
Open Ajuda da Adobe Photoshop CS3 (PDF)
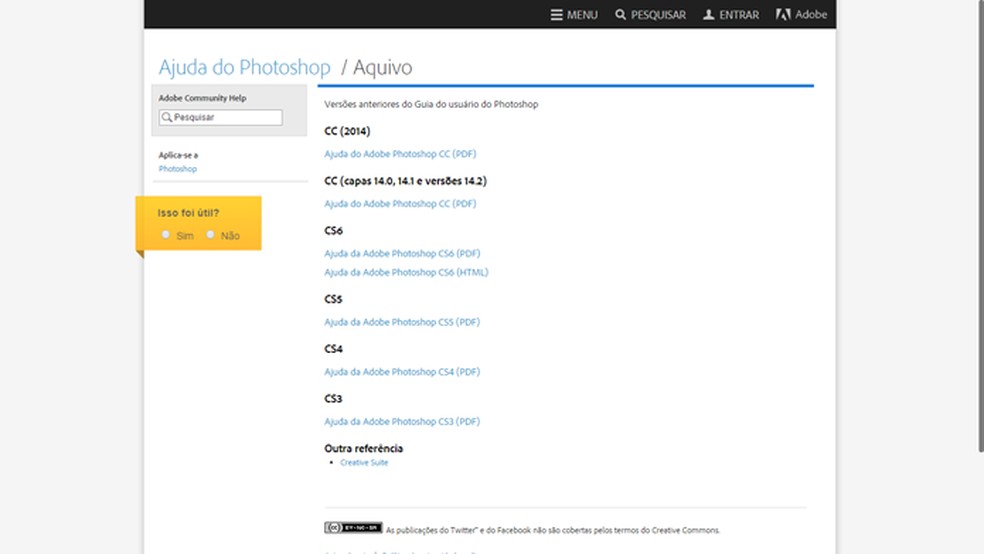tap(402, 422)
